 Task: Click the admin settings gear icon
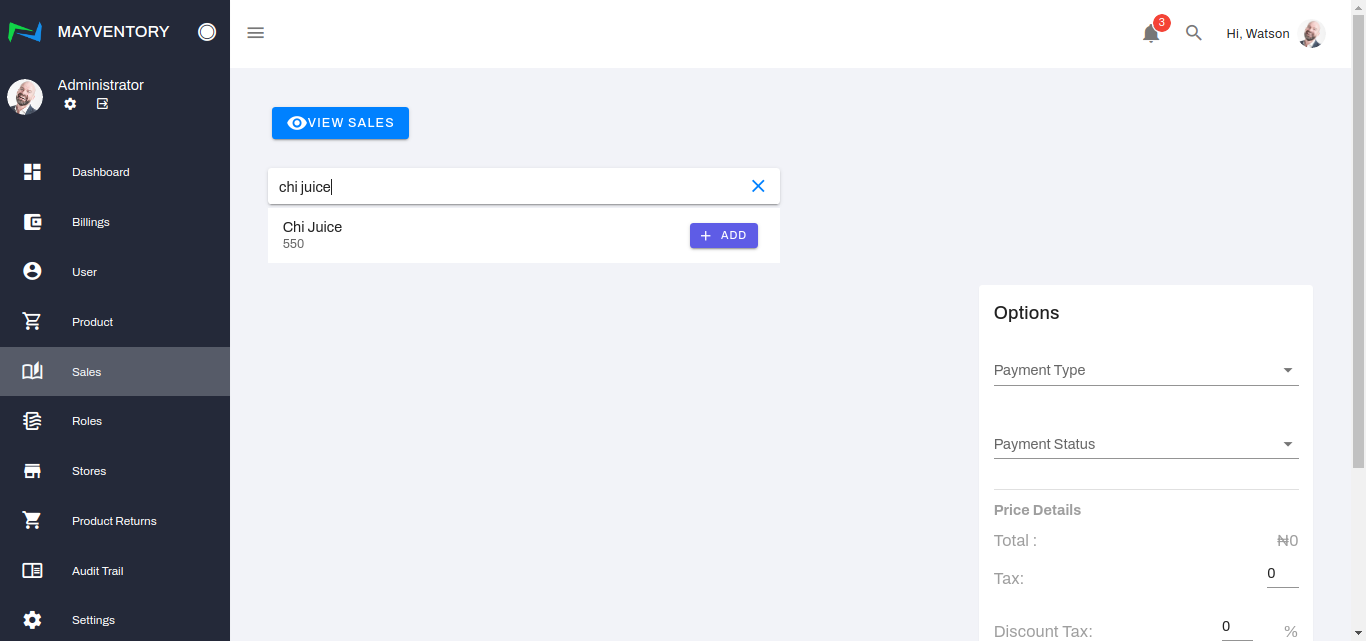(x=70, y=104)
